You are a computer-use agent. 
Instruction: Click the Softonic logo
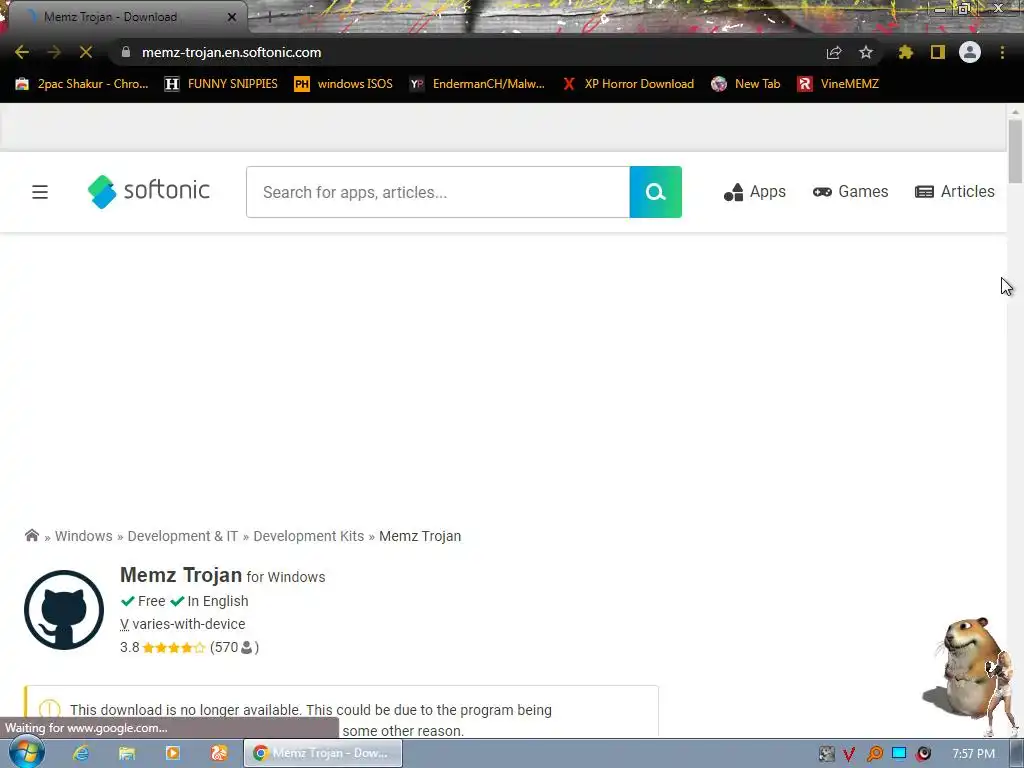pyautogui.click(x=149, y=191)
